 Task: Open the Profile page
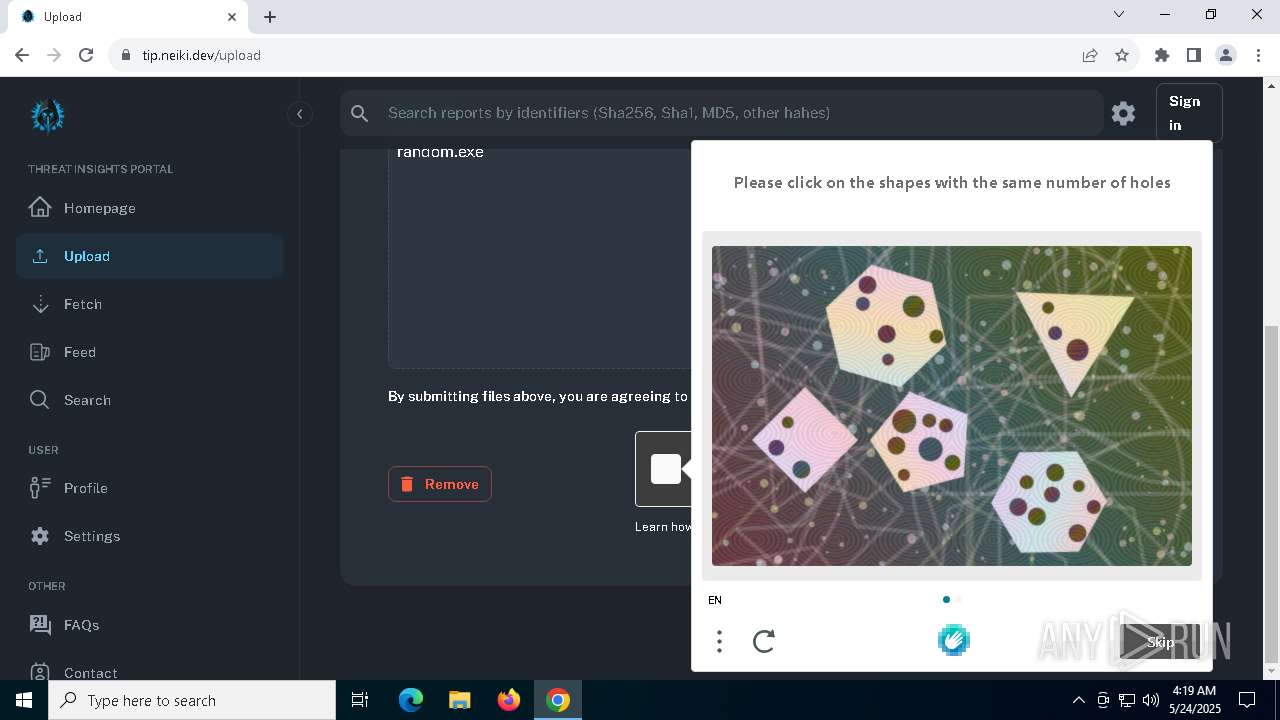[x=150, y=488]
